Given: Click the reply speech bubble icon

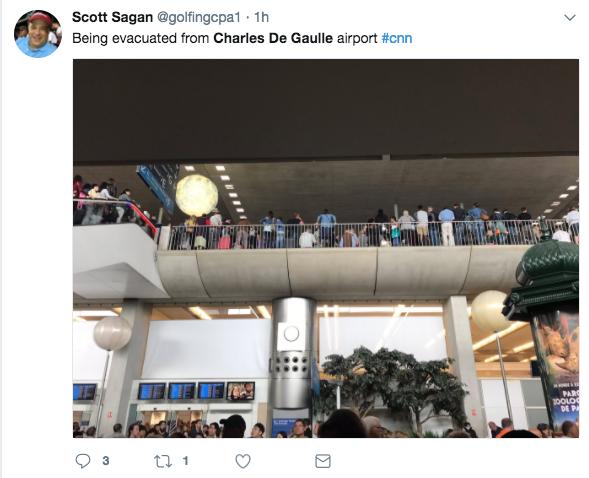Looking at the screenshot, I should (x=83, y=461).
